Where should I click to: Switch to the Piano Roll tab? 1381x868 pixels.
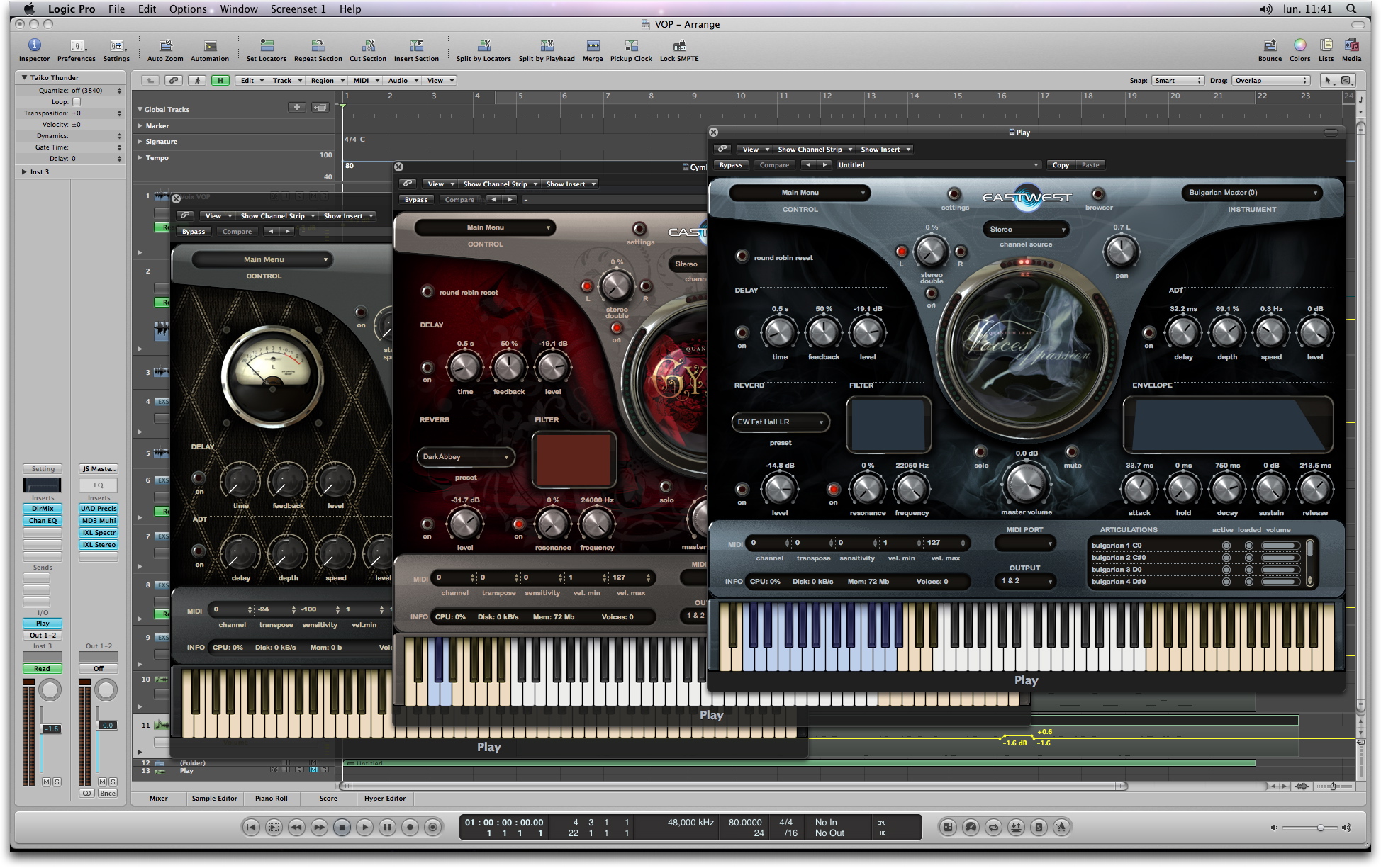(272, 799)
